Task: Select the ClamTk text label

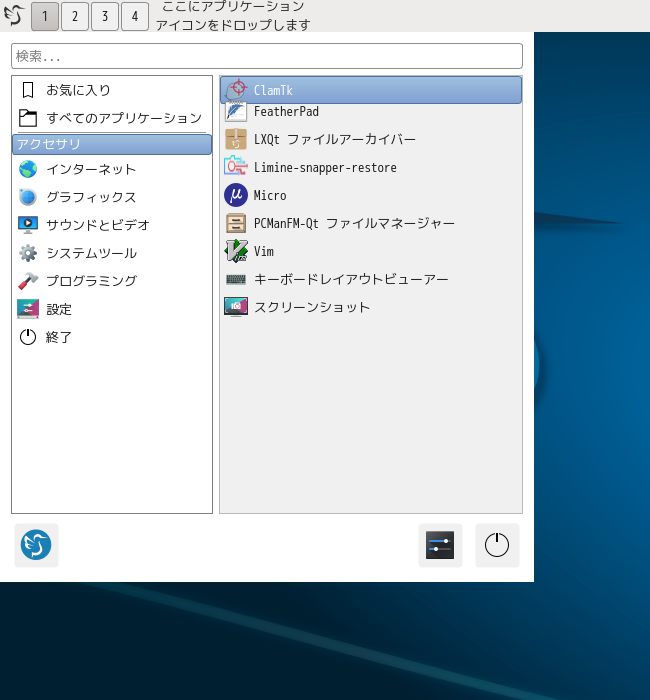Action: click(x=273, y=90)
